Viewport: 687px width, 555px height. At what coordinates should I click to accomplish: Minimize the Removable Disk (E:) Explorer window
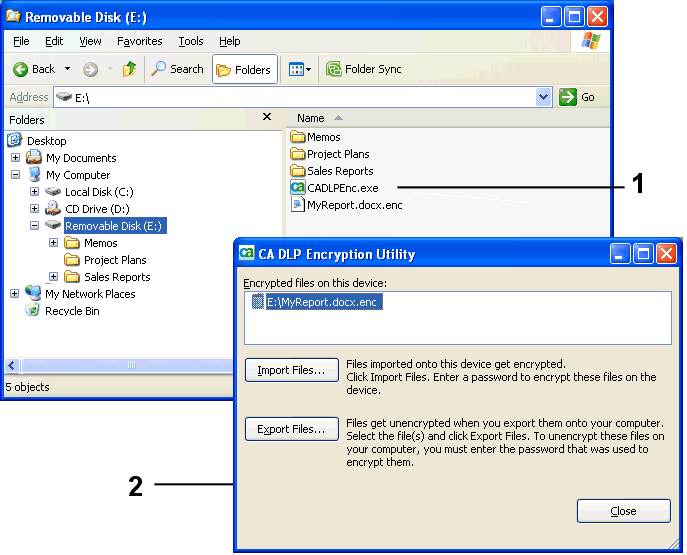click(x=551, y=17)
